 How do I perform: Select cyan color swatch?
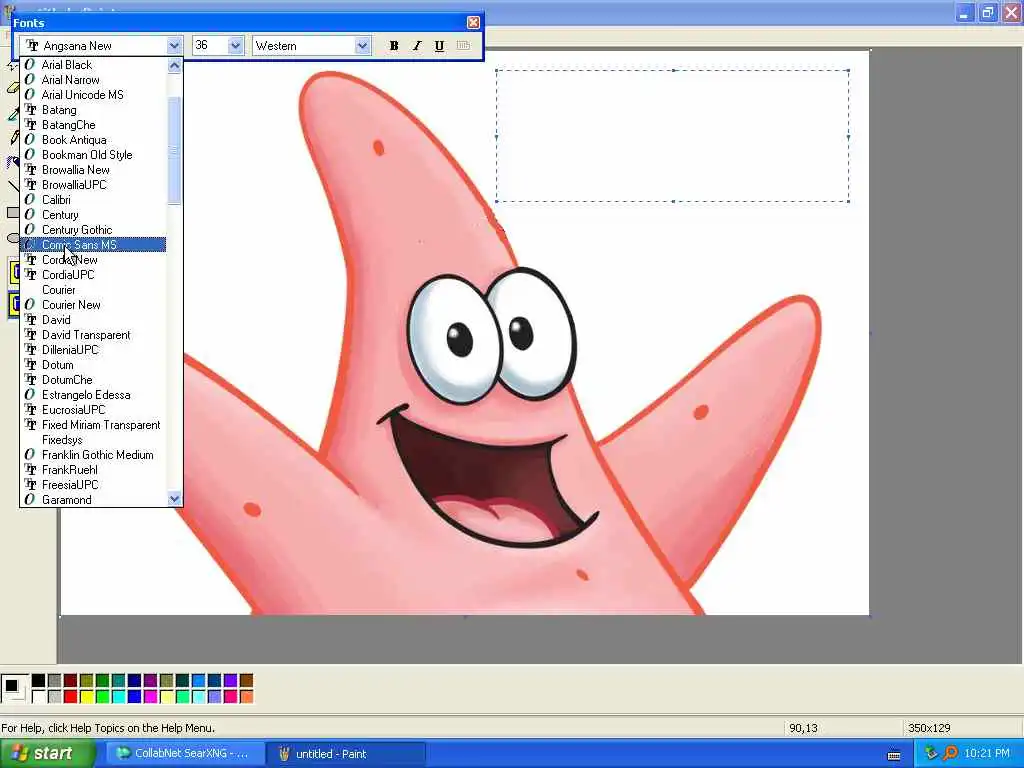[118, 696]
